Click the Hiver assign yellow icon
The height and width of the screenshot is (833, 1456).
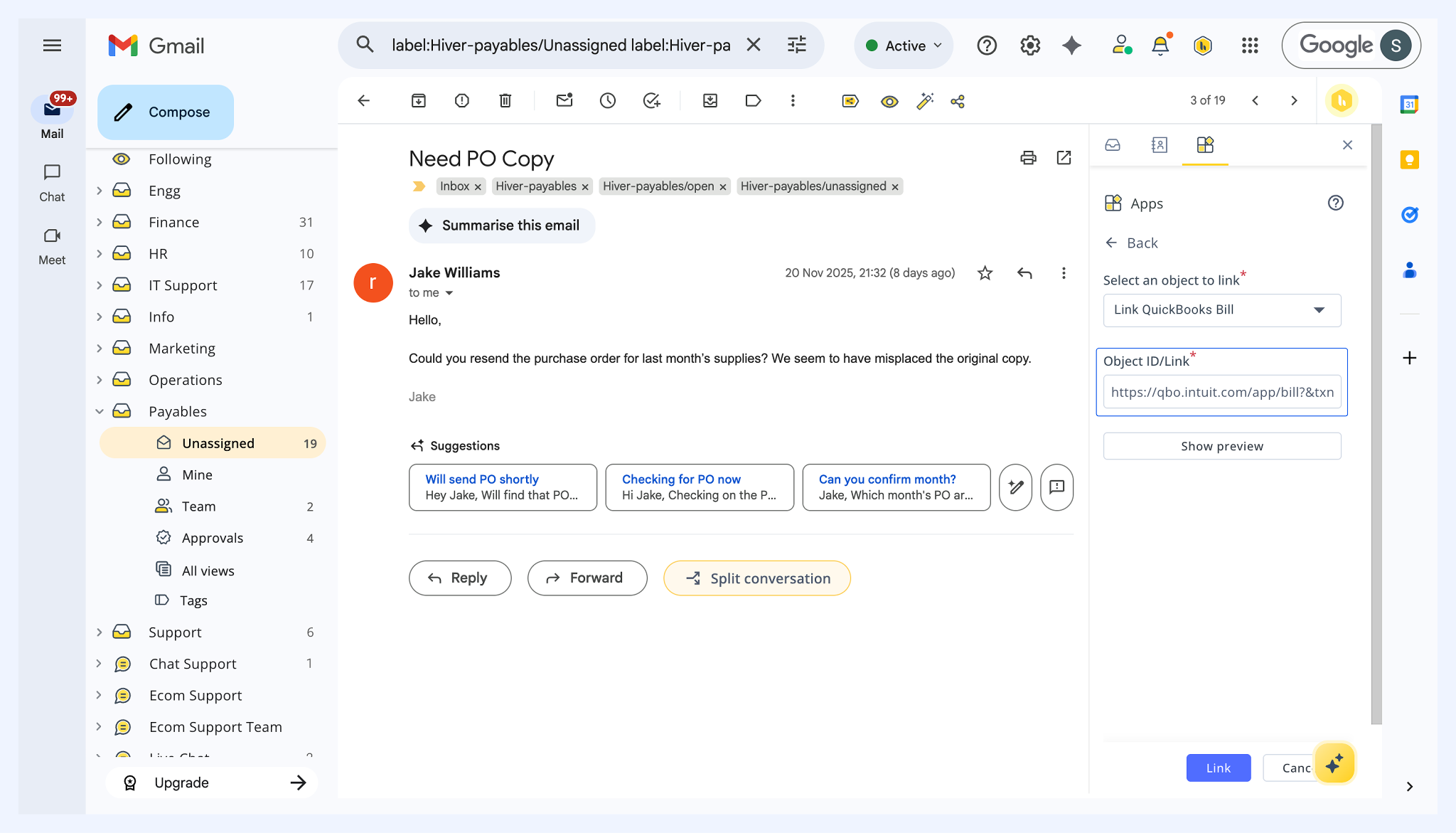pyautogui.click(x=850, y=101)
